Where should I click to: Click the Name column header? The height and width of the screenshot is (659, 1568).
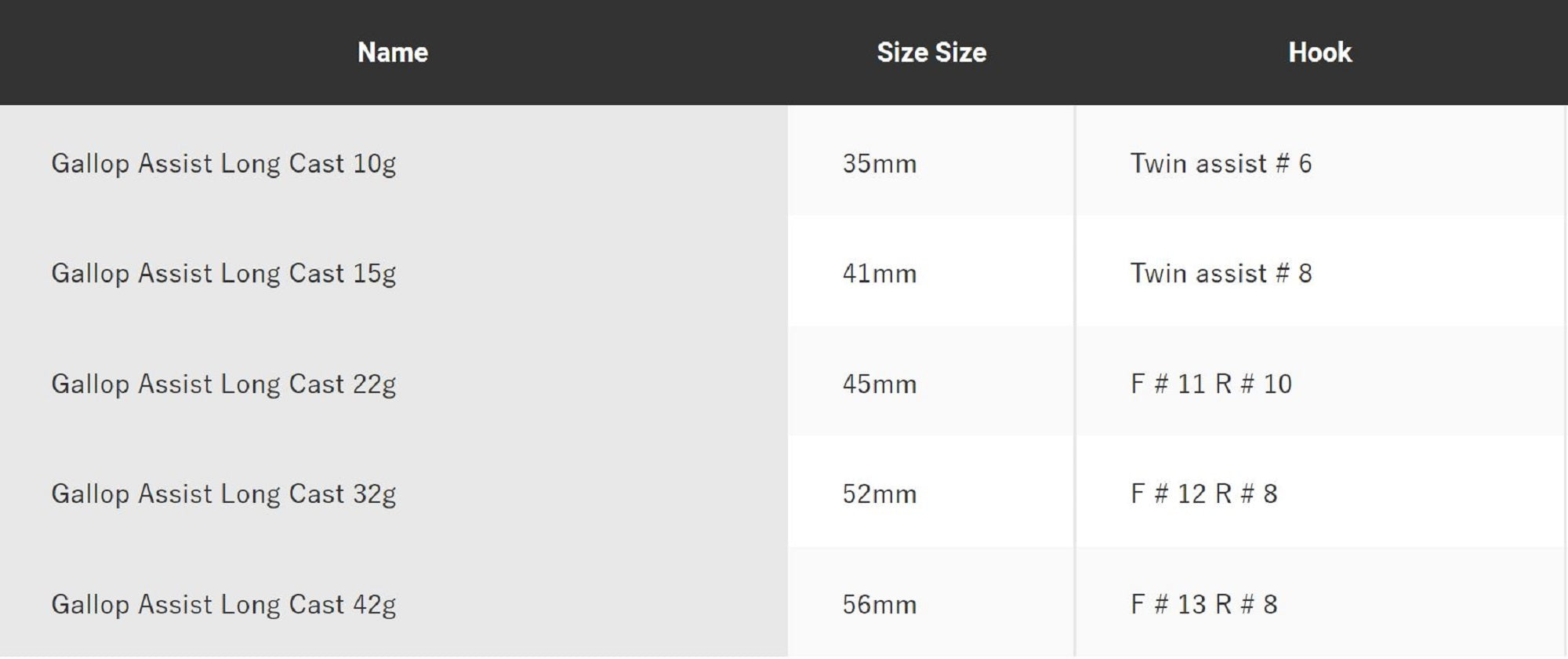pyautogui.click(x=393, y=53)
